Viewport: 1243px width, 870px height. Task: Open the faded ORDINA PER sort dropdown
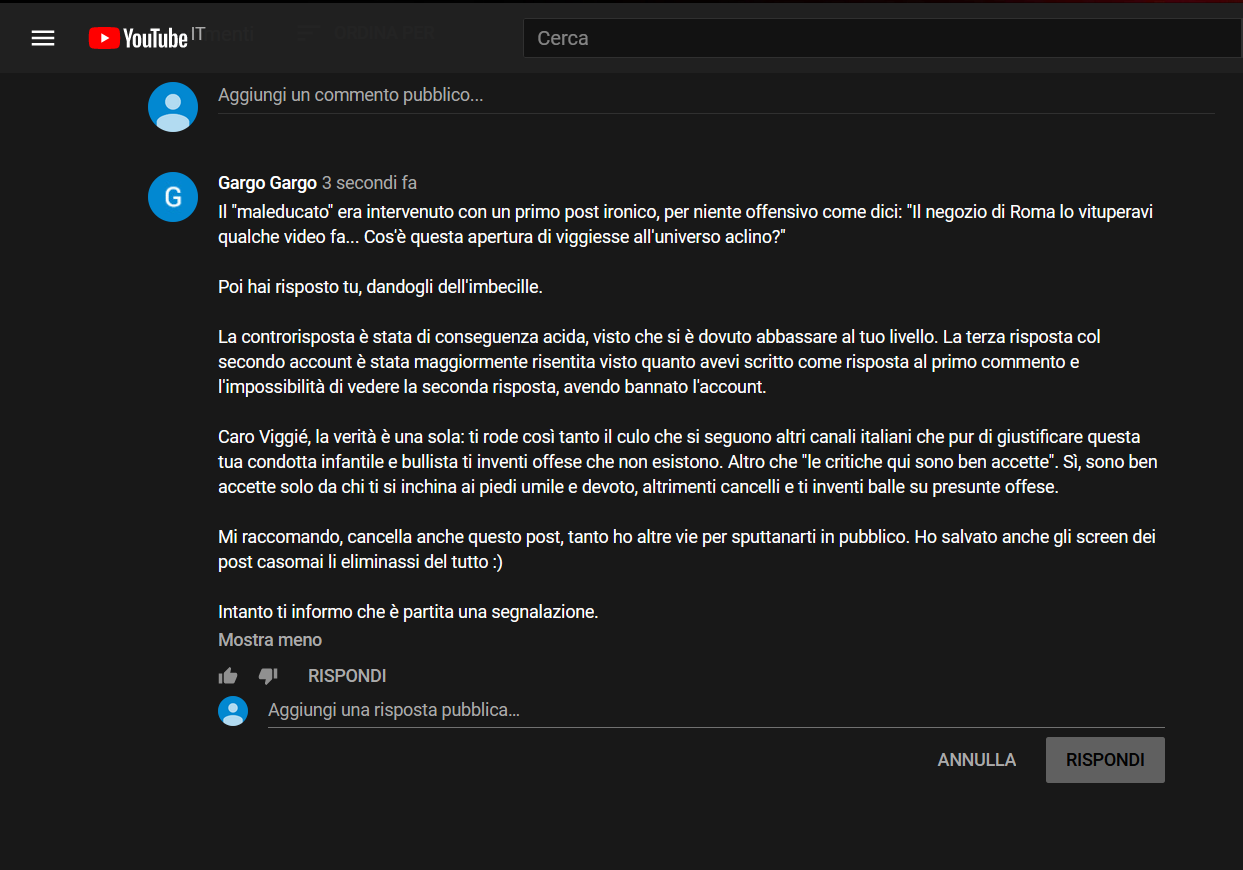point(370,33)
